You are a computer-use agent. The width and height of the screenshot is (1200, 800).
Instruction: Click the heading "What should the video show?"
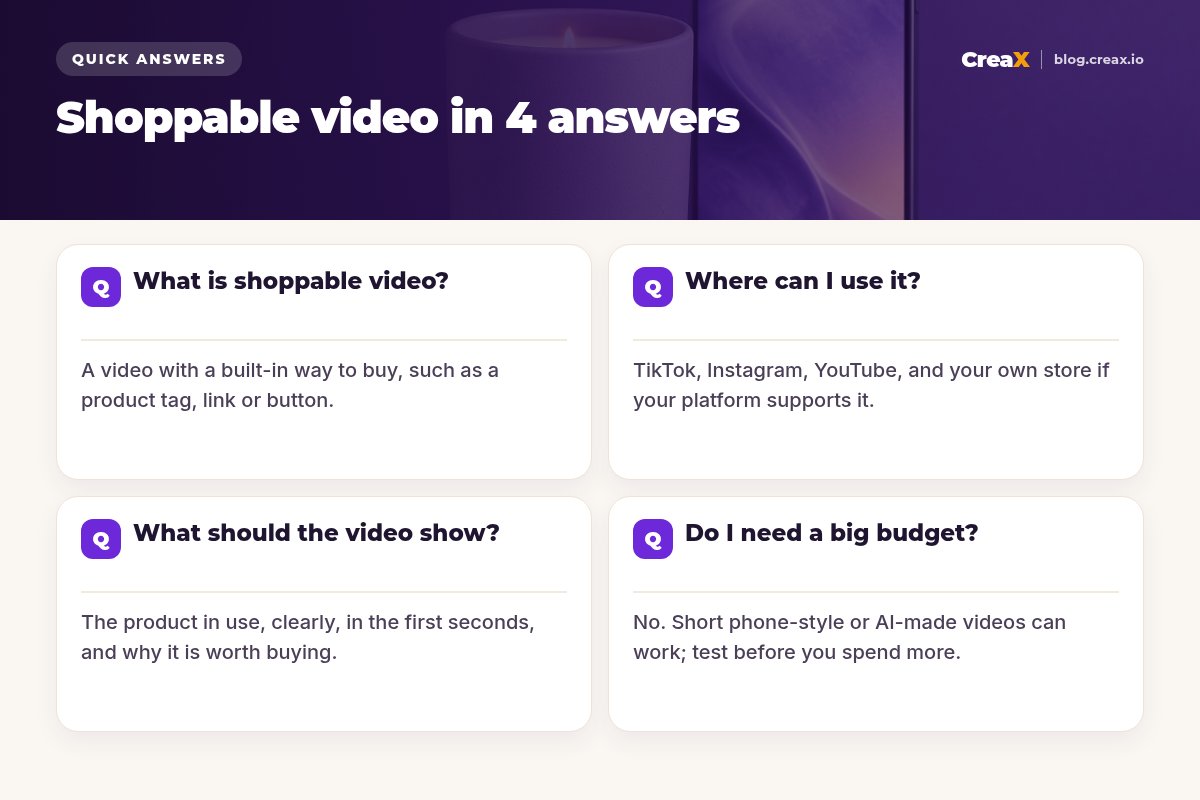[316, 533]
